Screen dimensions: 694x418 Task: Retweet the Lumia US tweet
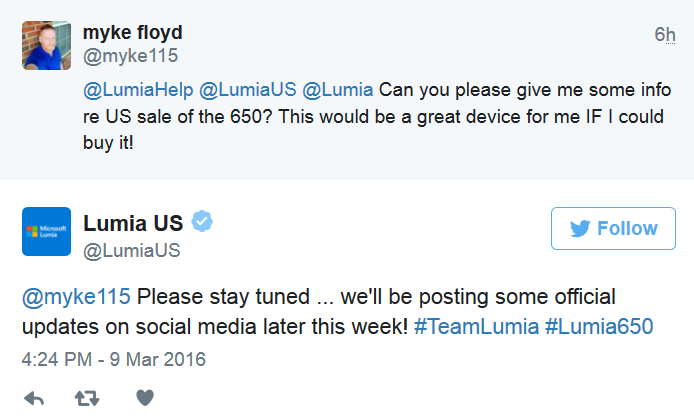point(89,399)
